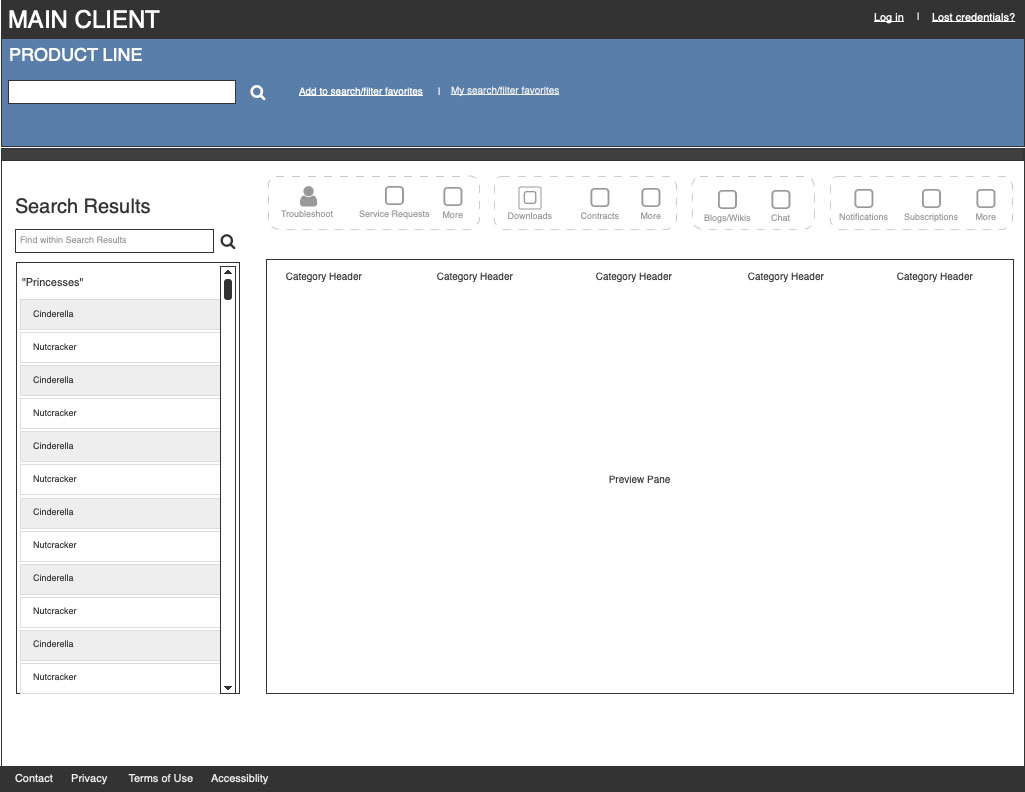Expand More next to Service Requests
Screen dimensions: 1025x792
(452, 197)
